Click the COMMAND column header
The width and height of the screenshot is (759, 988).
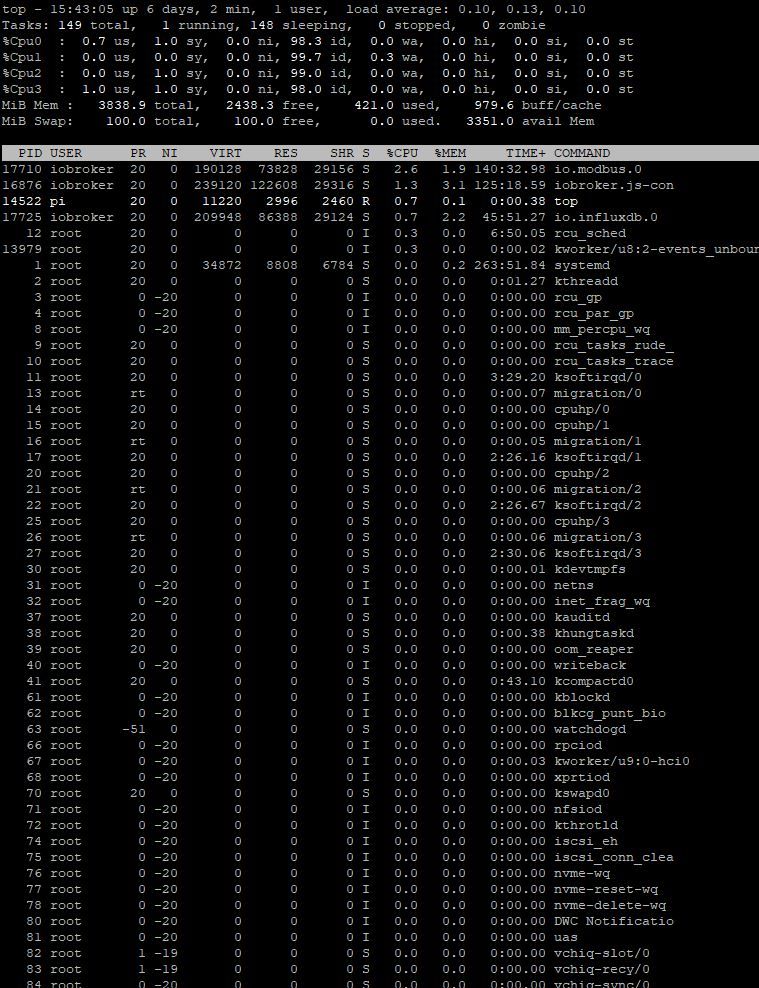[582, 153]
